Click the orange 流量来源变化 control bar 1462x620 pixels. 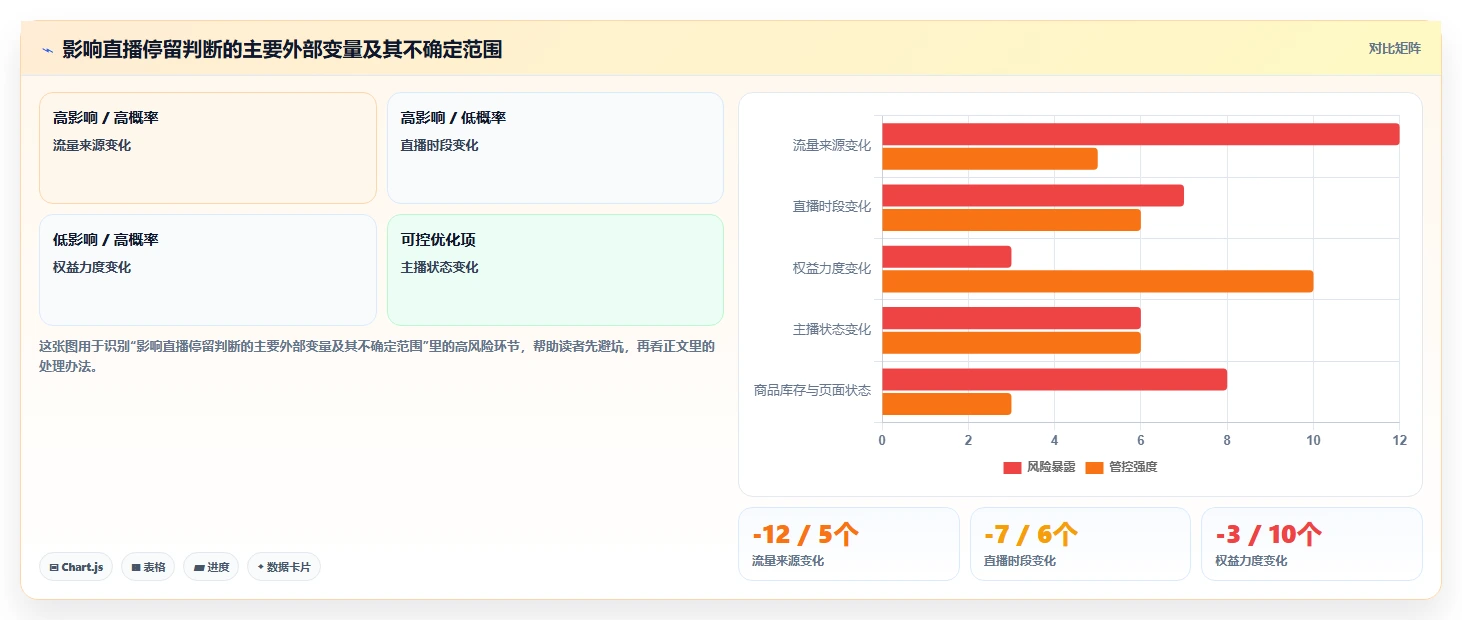pos(989,159)
